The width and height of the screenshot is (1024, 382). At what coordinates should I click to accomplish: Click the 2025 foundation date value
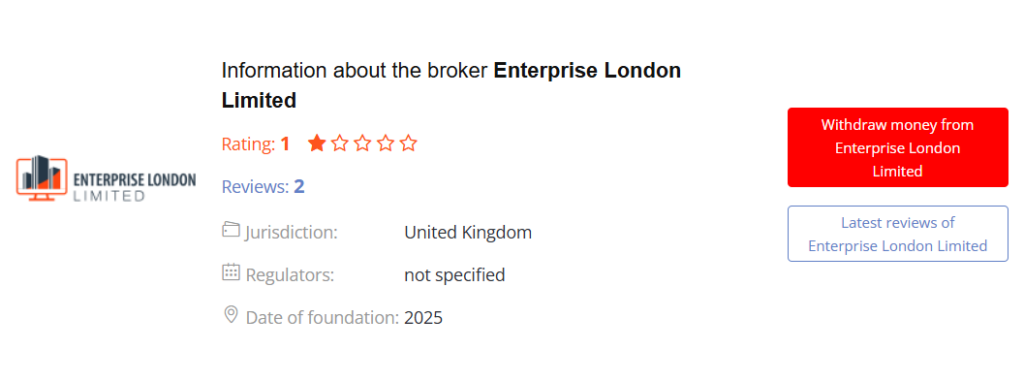click(x=423, y=318)
